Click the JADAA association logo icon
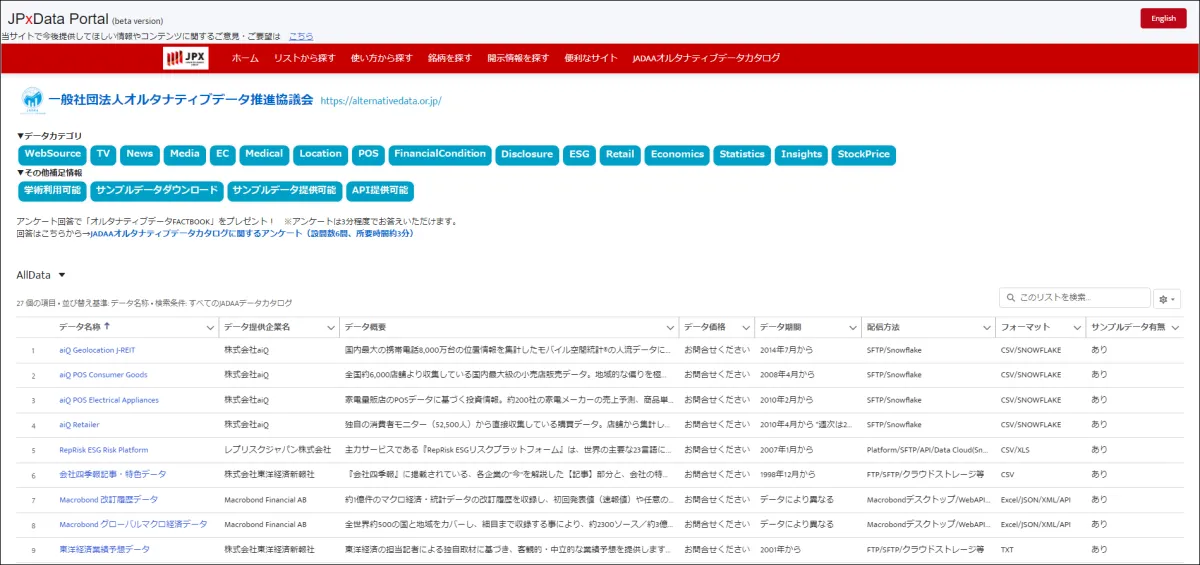The height and width of the screenshot is (565, 1200). pyautogui.click(x=32, y=99)
